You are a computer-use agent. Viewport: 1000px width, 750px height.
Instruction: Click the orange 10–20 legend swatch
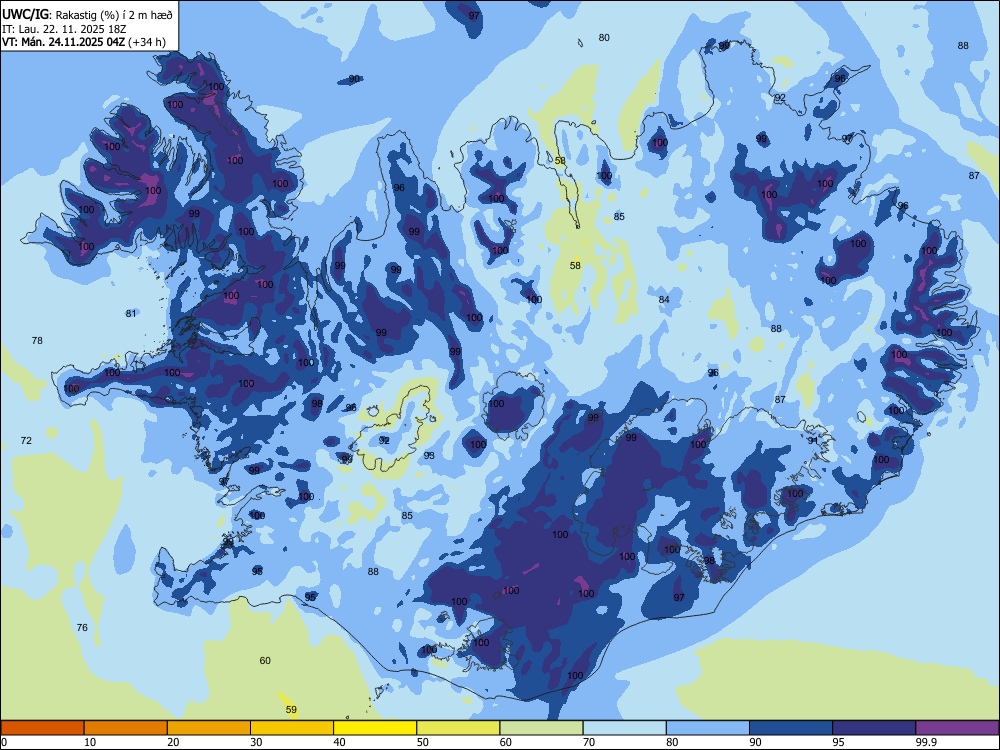pos(126,728)
